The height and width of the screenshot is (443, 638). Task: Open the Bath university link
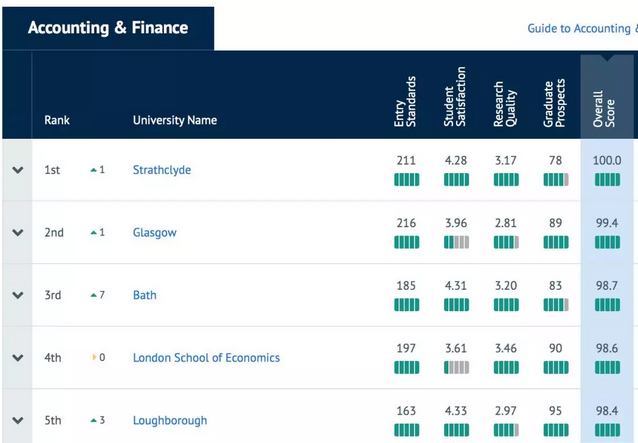click(x=144, y=295)
